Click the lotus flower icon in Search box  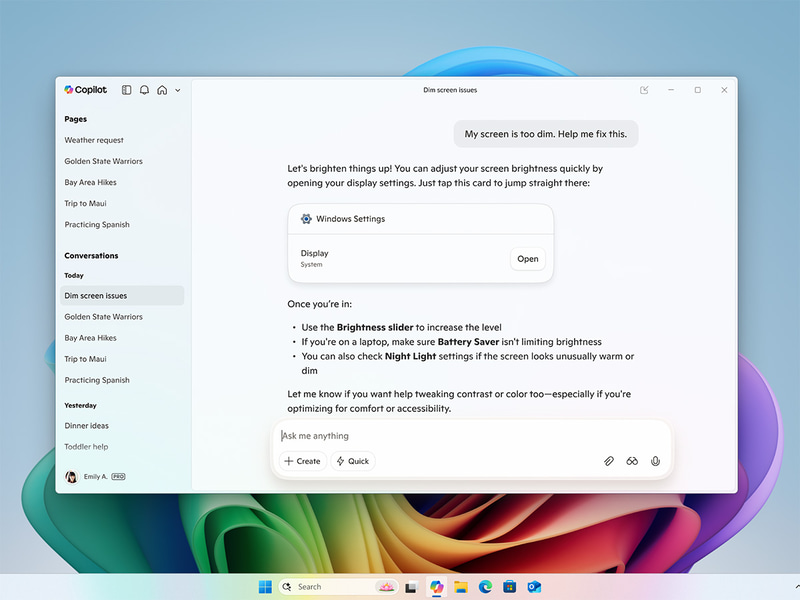click(386, 587)
